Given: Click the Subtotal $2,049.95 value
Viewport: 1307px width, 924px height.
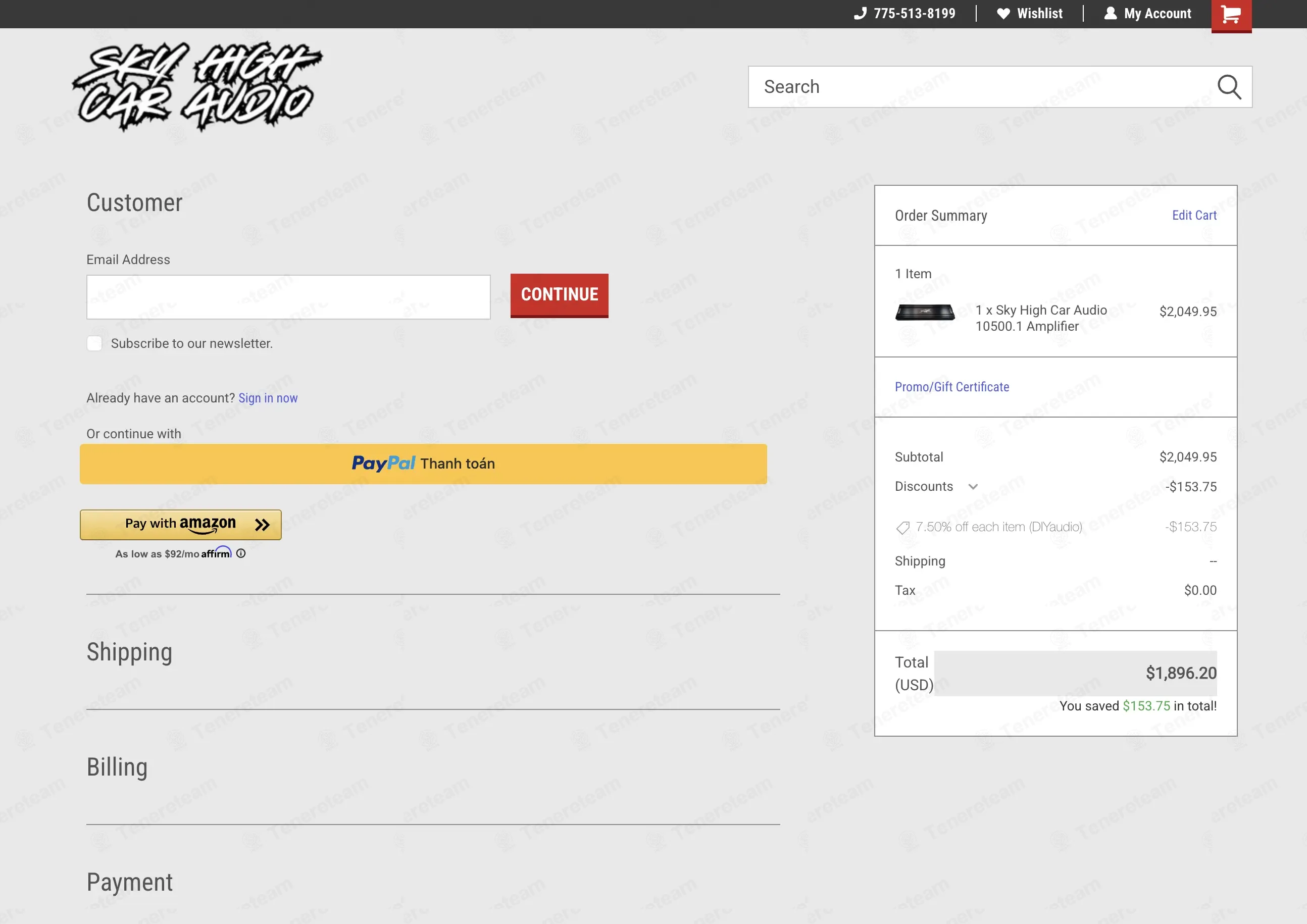Looking at the screenshot, I should click(x=1188, y=457).
